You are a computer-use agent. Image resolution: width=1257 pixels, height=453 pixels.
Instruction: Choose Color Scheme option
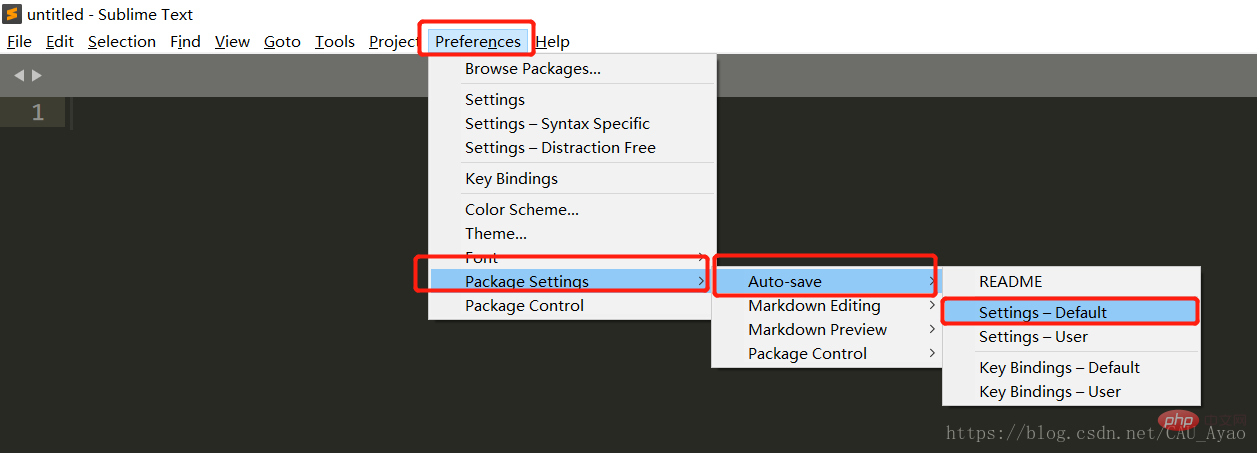pyautogui.click(x=521, y=210)
